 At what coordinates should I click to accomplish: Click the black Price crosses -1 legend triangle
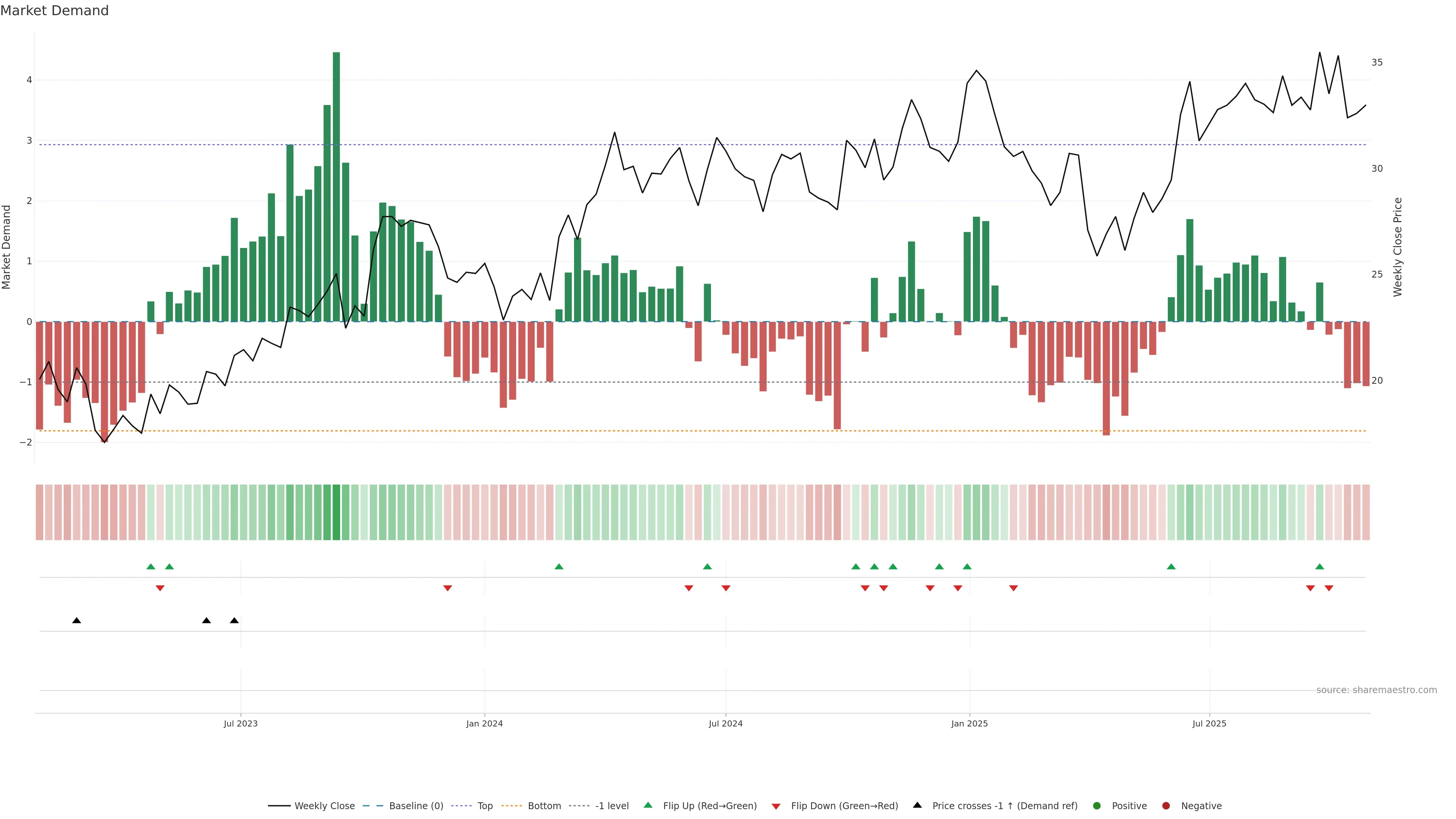click(x=917, y=805)
